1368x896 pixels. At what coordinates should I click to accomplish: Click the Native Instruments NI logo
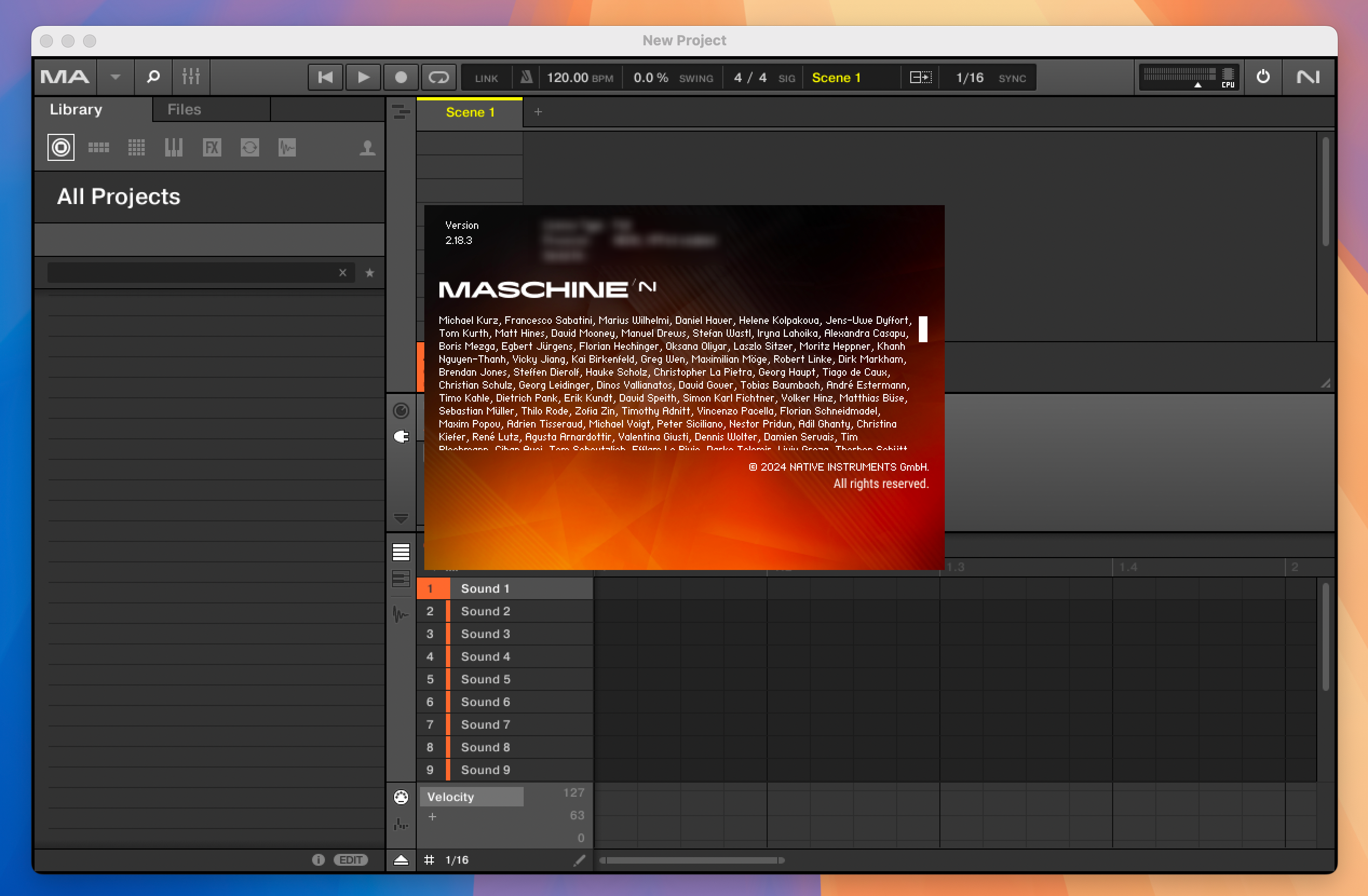pos(1308,77)
